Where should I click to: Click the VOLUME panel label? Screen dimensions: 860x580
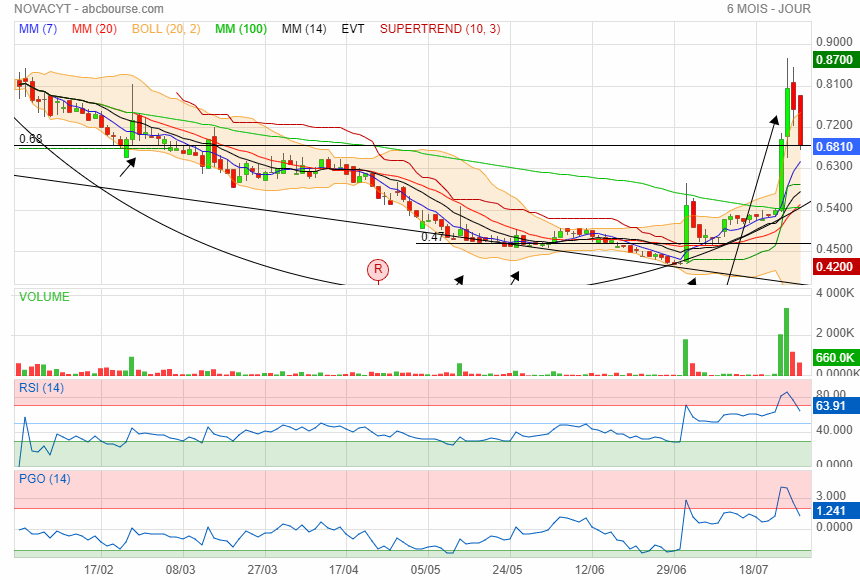[44, 297]
